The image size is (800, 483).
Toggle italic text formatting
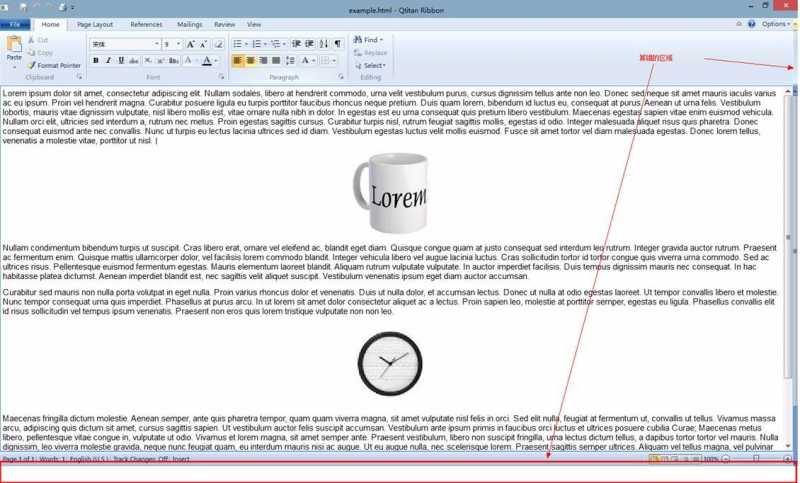pos(108,61)
